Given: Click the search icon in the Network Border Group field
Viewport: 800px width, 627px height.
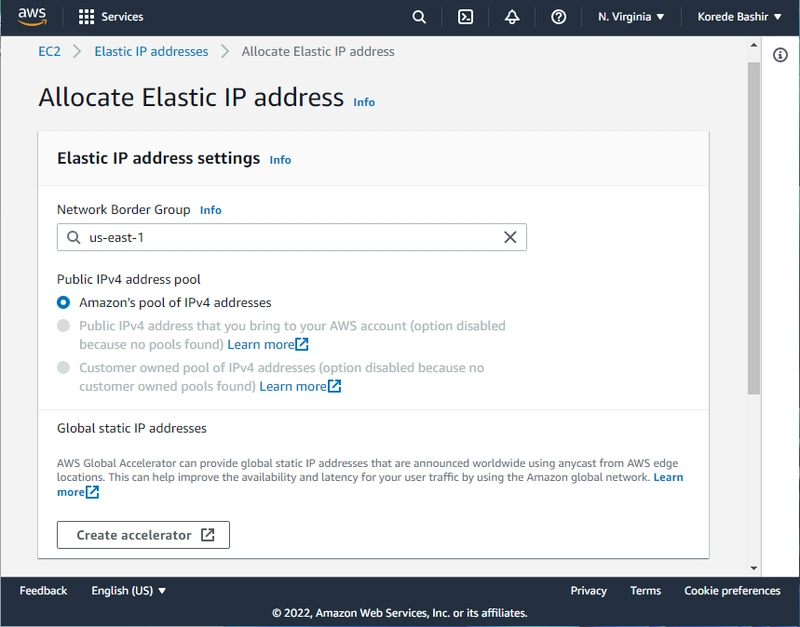Looking at the screenshot, I should pyautogui.click(x=74, y=237).
